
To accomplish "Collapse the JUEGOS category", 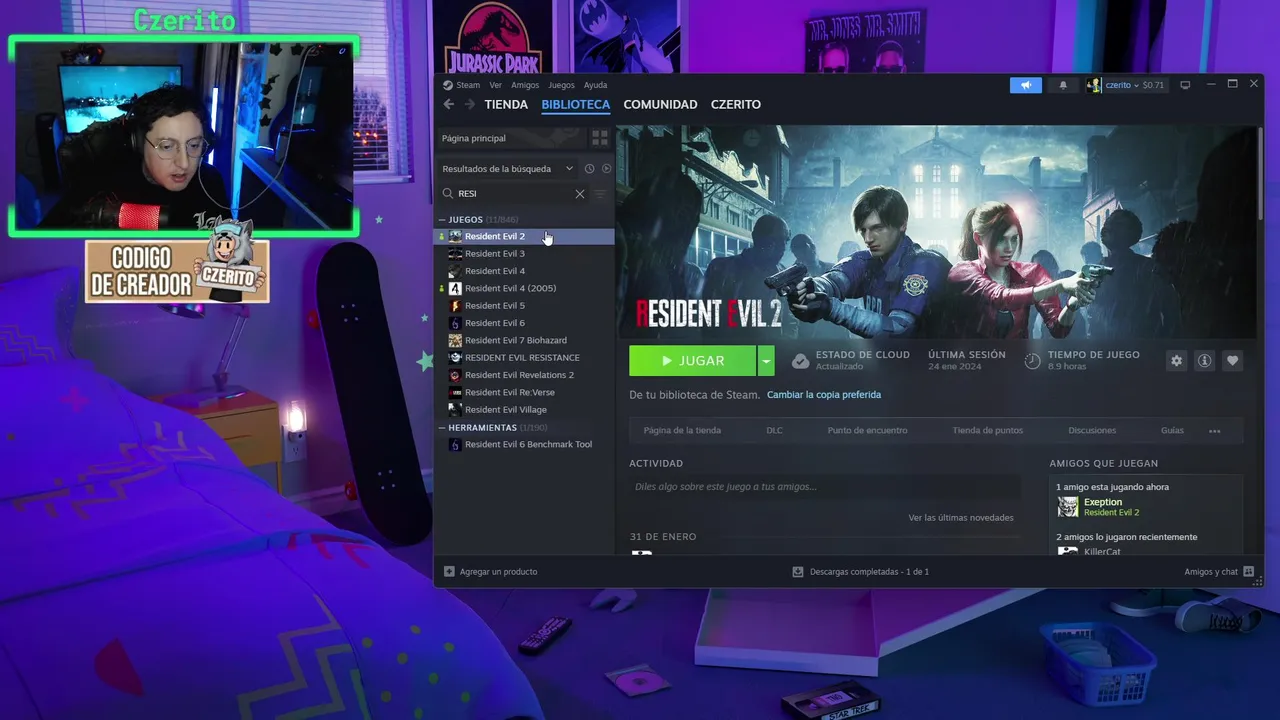I will pyautogui.click(x=442, y=219).
